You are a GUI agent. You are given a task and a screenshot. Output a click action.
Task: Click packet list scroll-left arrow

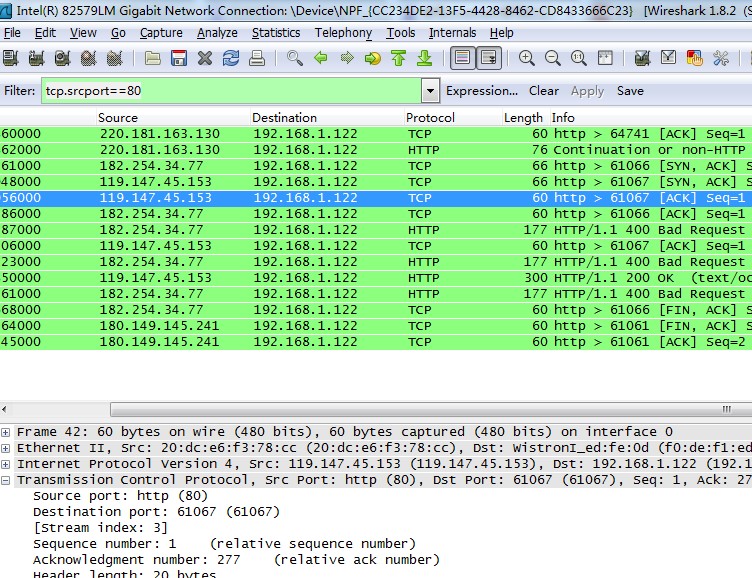tap(4, 409)
